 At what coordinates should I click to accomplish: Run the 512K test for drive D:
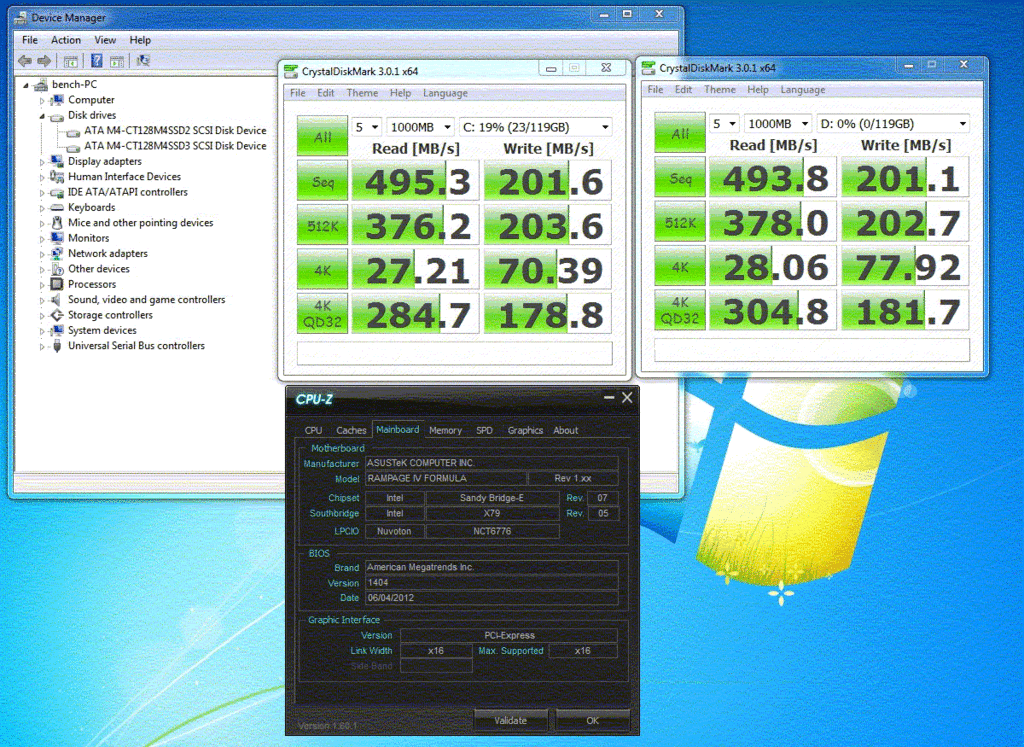tap(680, 222)
